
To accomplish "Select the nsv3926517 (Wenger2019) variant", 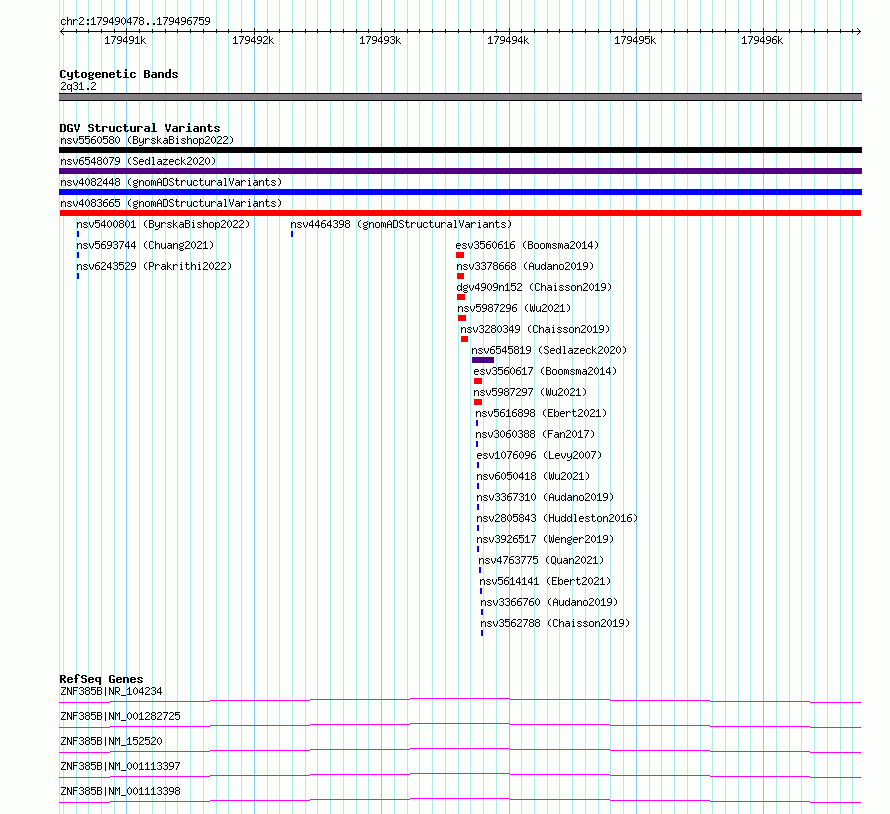I will pyautogui.click(x=545, y=539).
